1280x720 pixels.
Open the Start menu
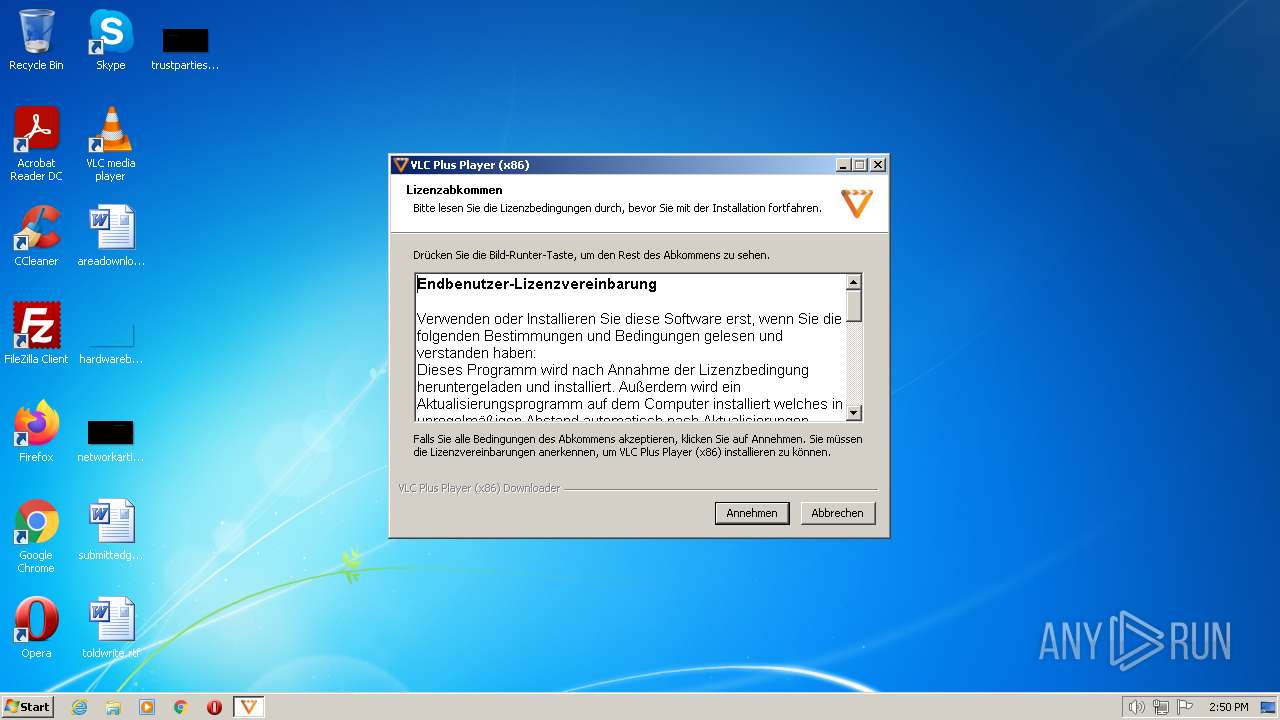click(28, 707)
